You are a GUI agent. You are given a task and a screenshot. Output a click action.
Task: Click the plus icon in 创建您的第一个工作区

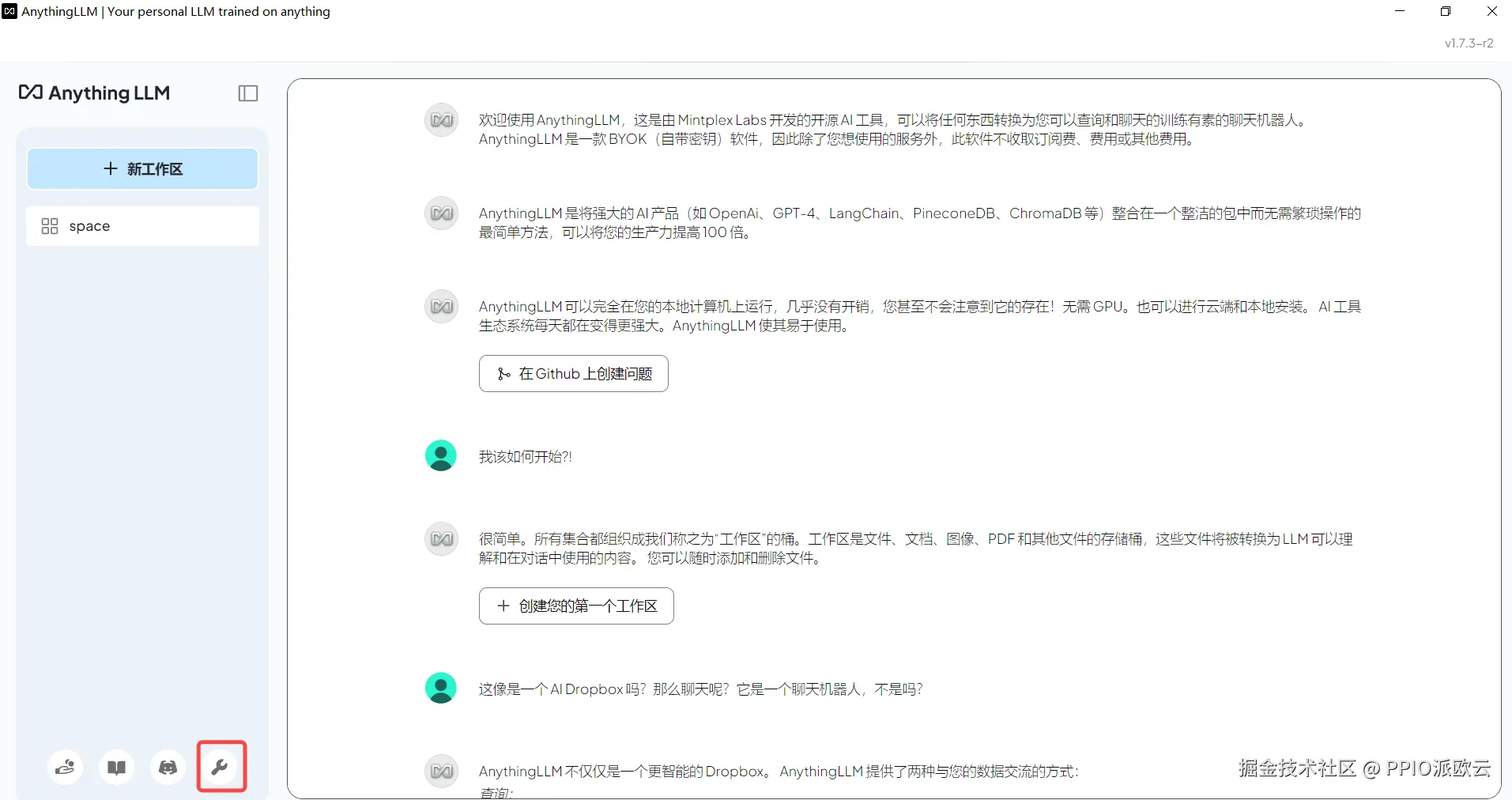point(503,606)
